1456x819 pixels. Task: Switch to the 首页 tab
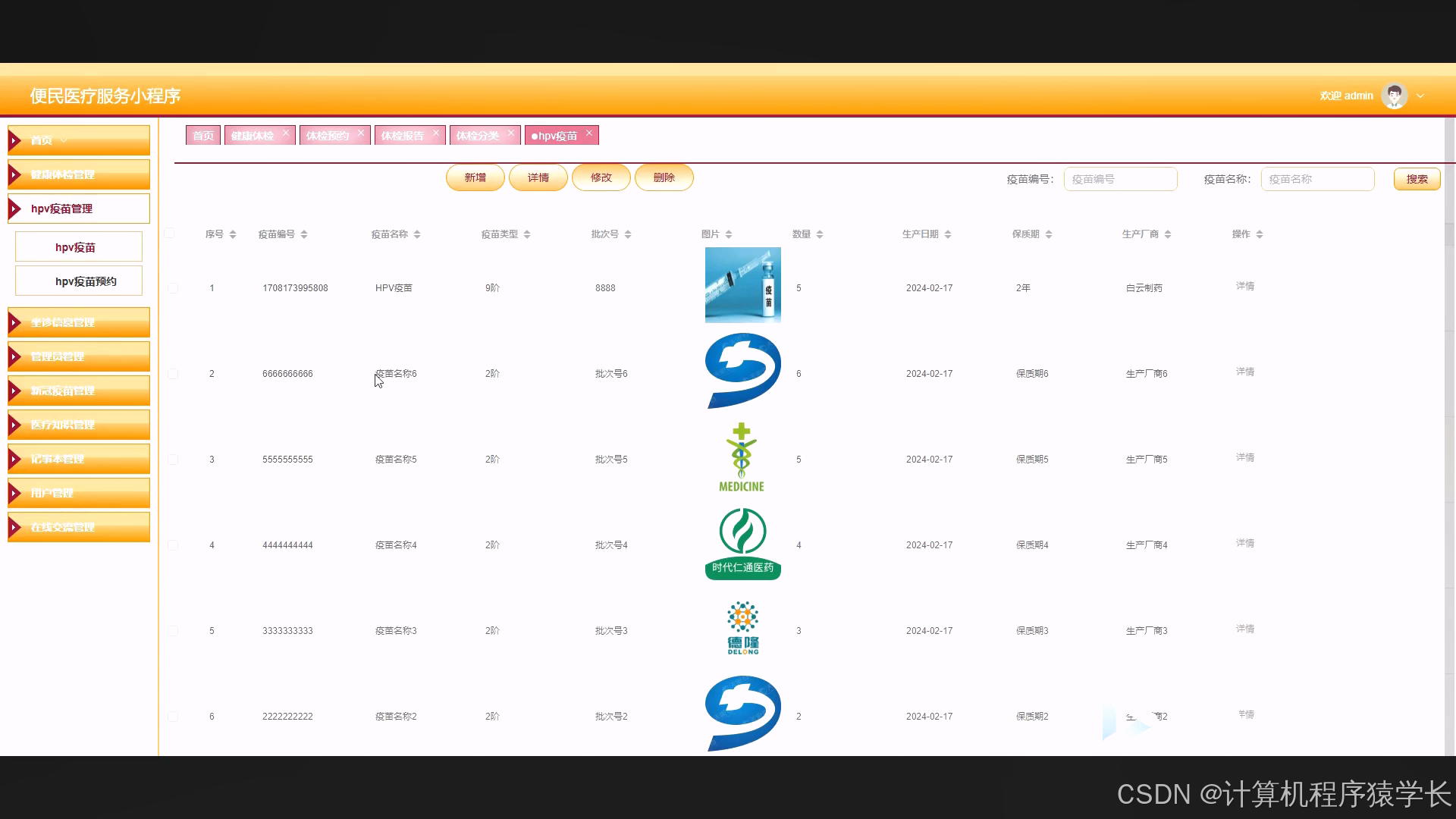pyautogui.click(x=203, y=136)
